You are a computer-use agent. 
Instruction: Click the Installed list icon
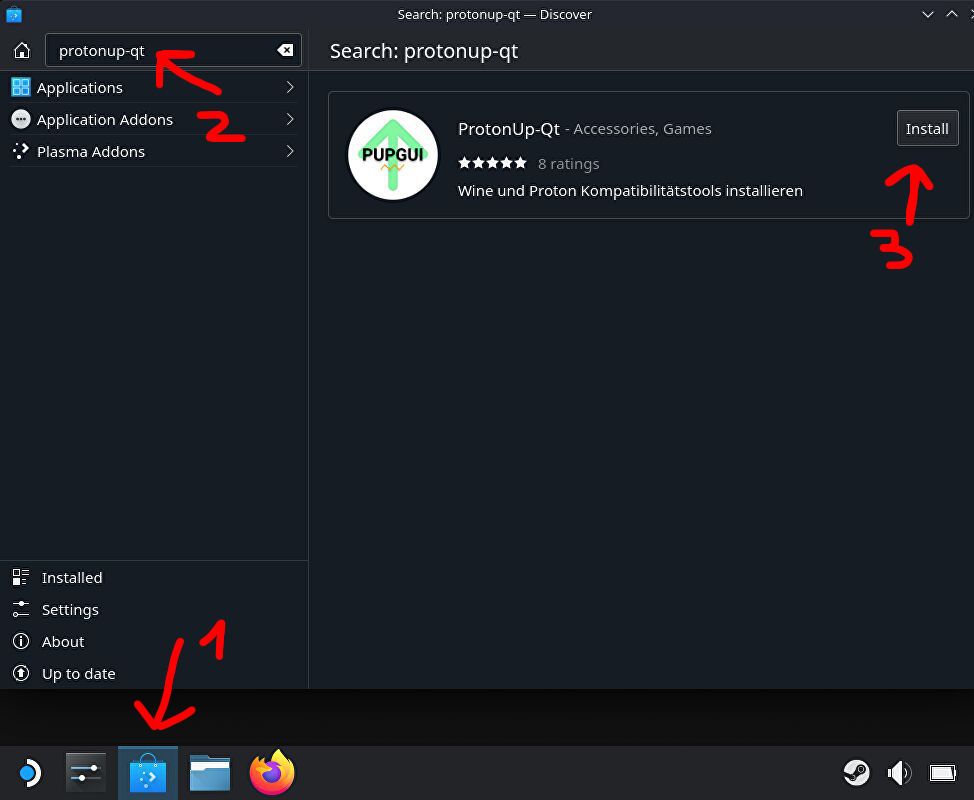20,577
